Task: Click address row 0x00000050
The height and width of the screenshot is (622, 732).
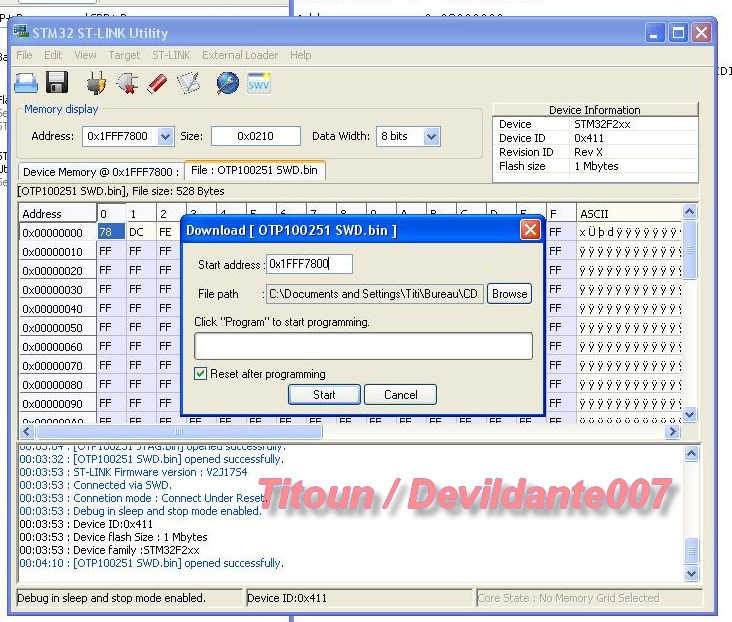Action: pos(57,328)
